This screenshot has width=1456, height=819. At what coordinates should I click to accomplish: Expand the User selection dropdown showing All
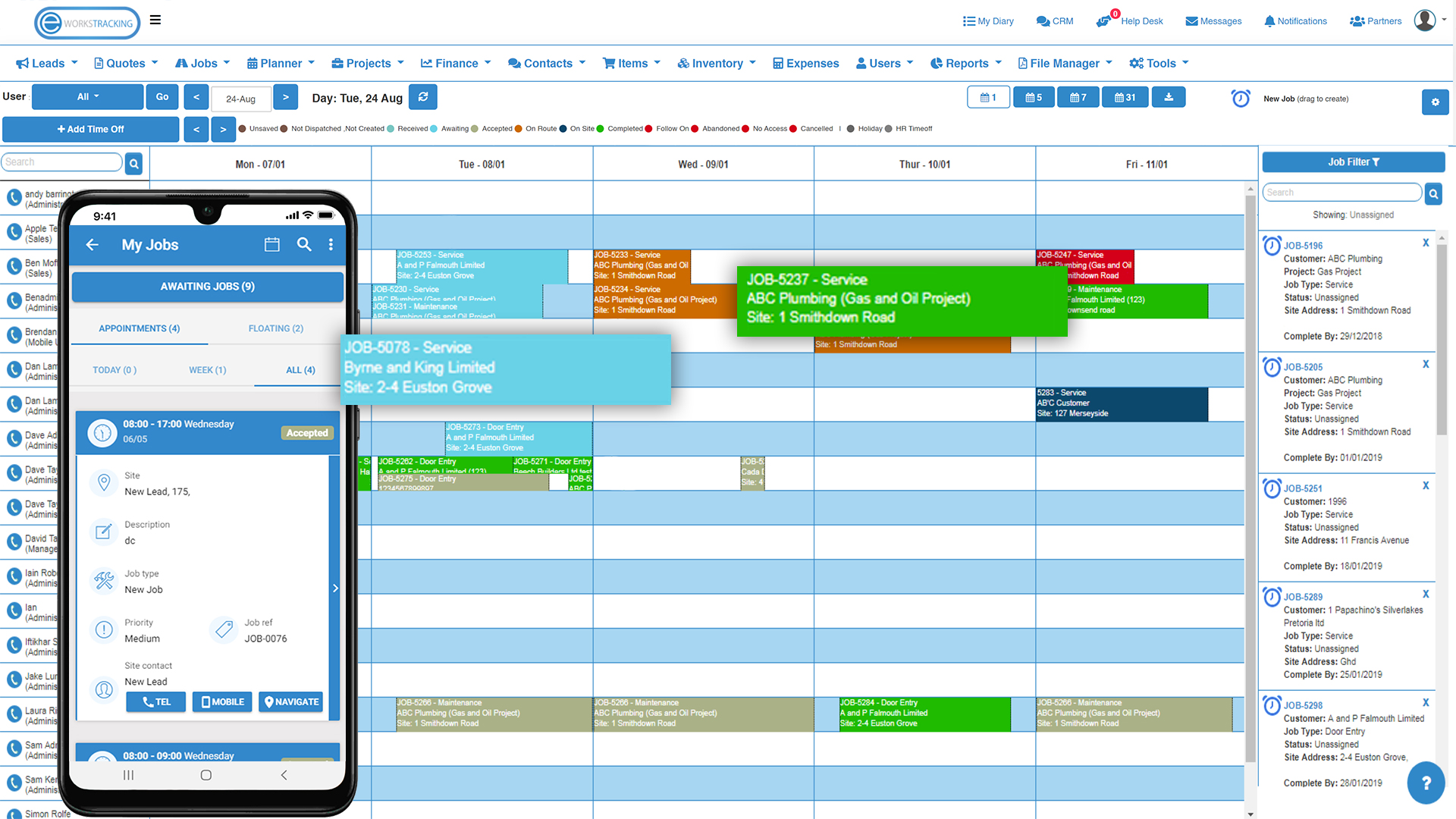click(x=86, y=97)
